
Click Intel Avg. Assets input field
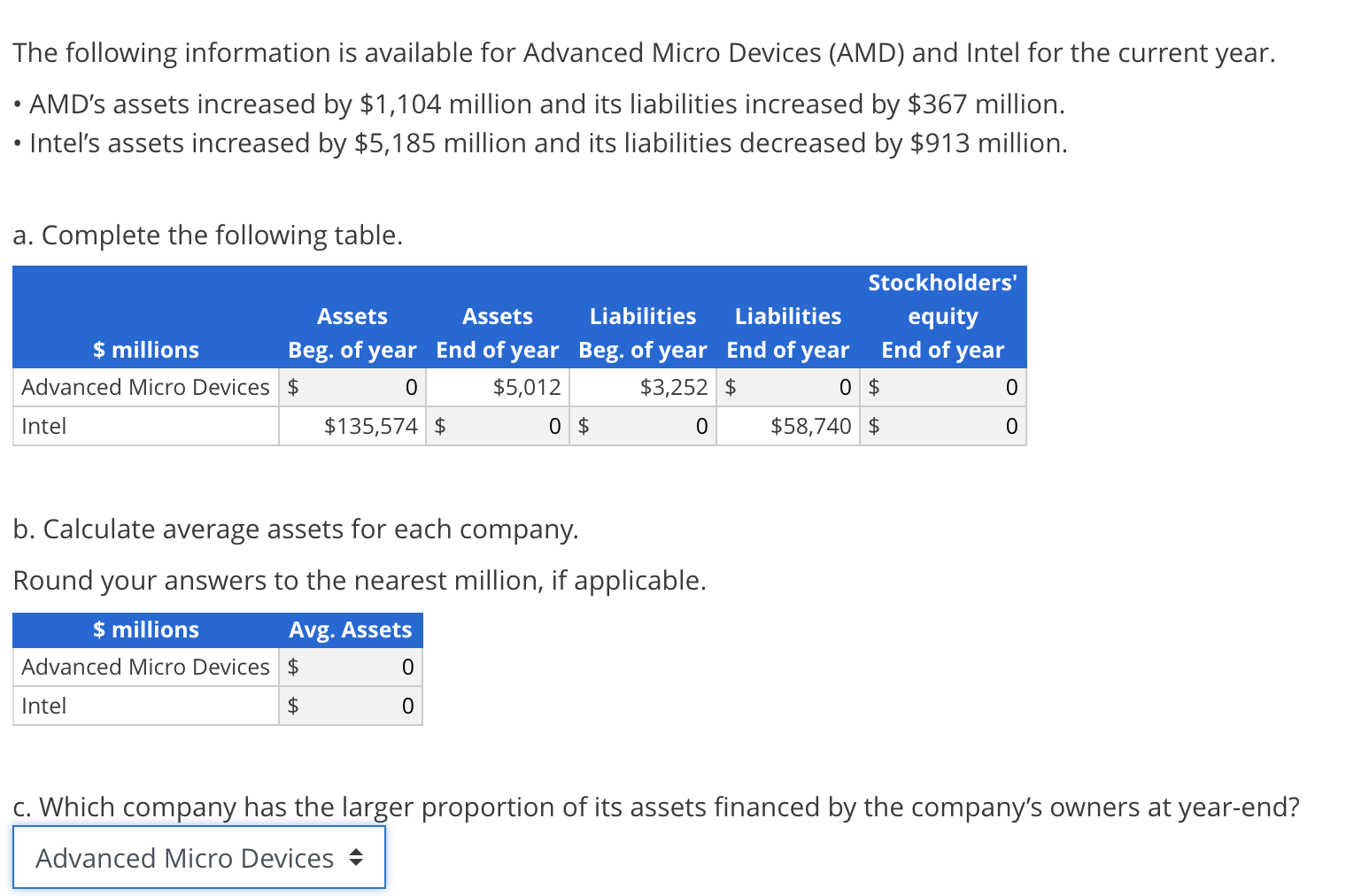point(351,706)
